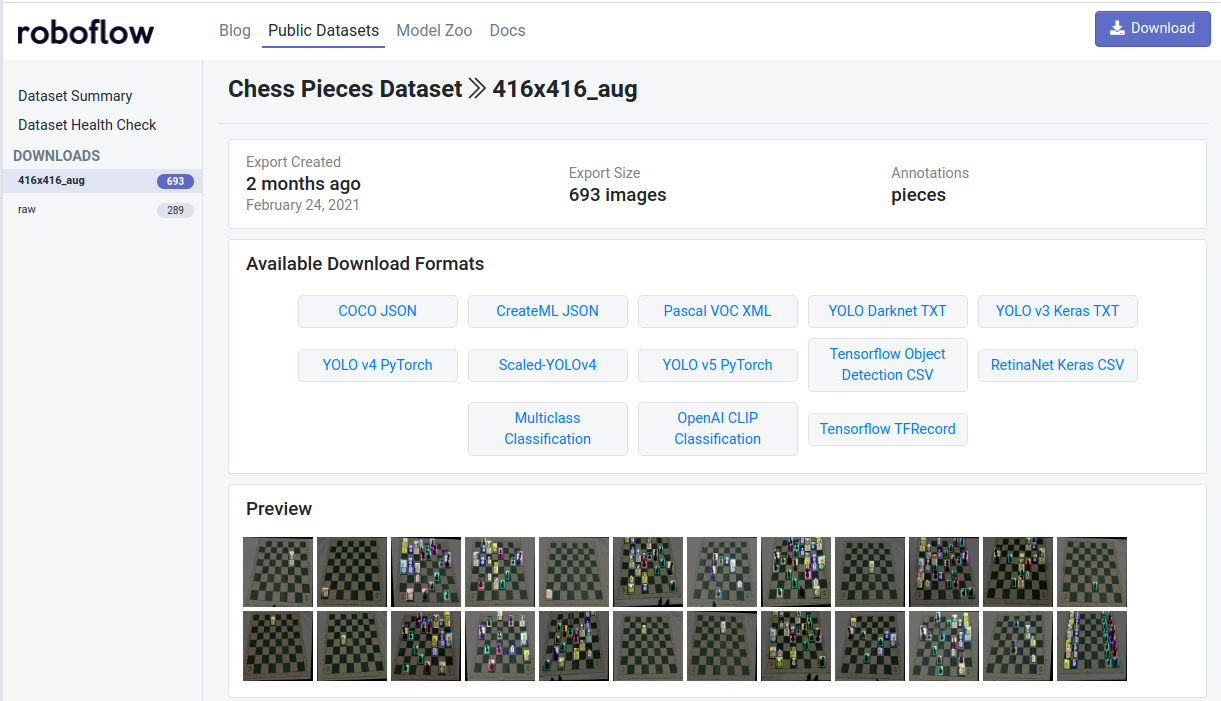Click the Download button at top right
The width and height of the screenshot is (1221, 701).
[1152, 29]
